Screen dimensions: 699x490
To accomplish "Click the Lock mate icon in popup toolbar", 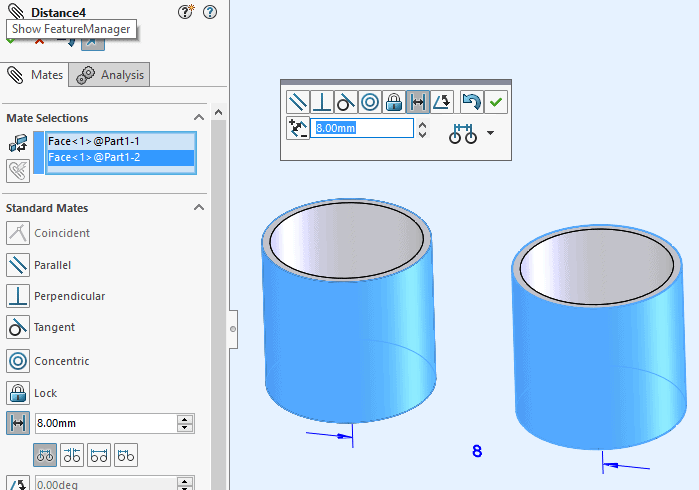I will (x=394, y=101).
